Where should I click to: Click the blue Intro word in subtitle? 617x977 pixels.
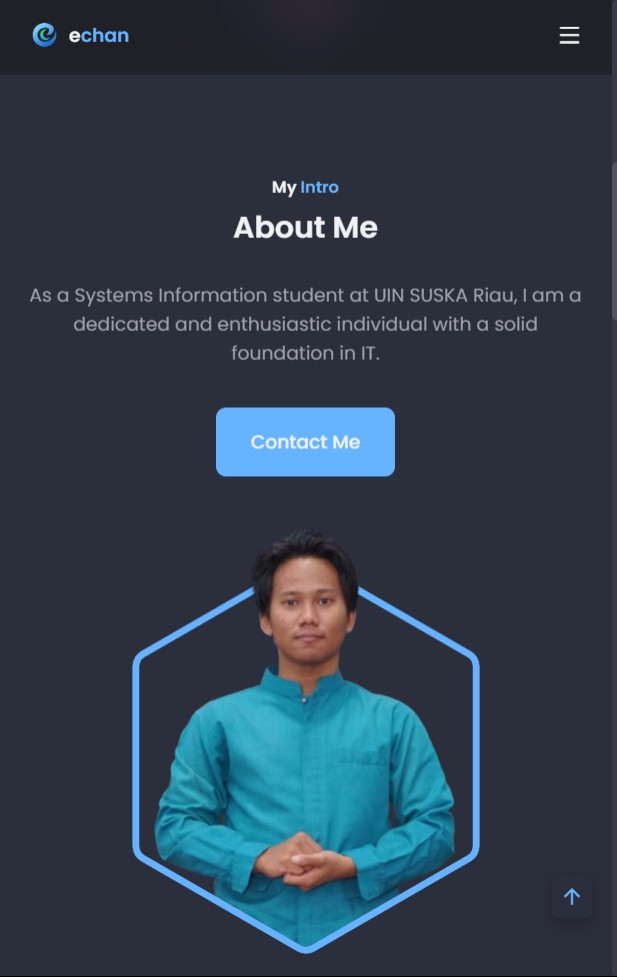[x=319, y=187]
